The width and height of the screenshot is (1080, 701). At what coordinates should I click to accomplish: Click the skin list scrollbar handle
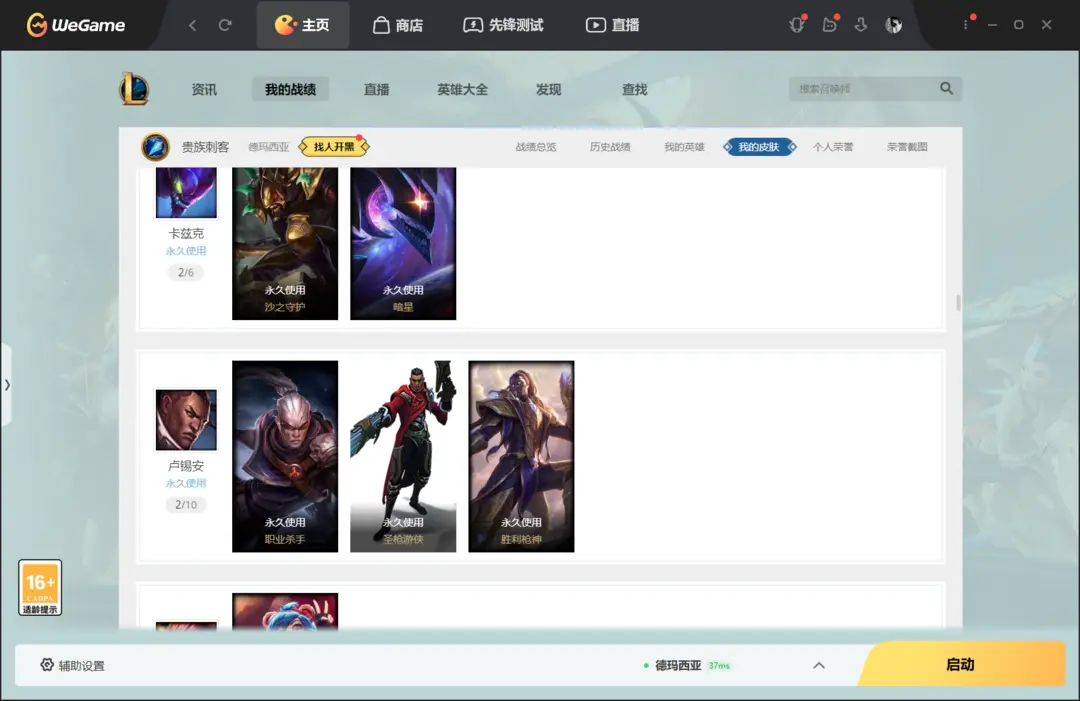pos(958,303)
